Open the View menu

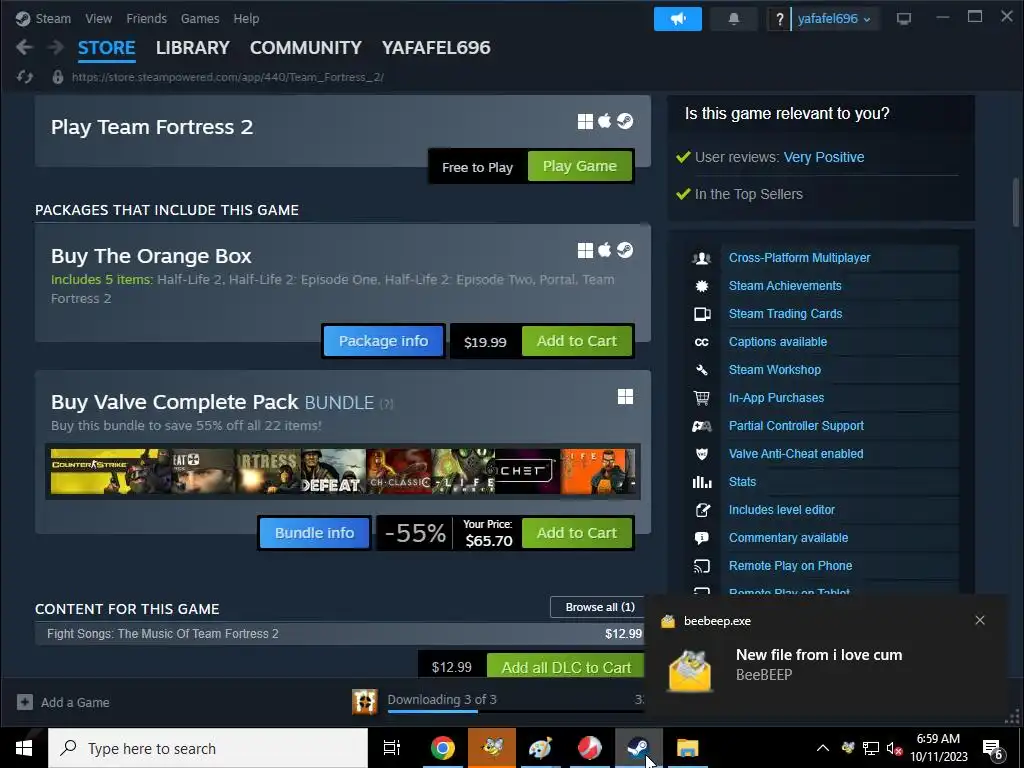click(x=98, y=19)
